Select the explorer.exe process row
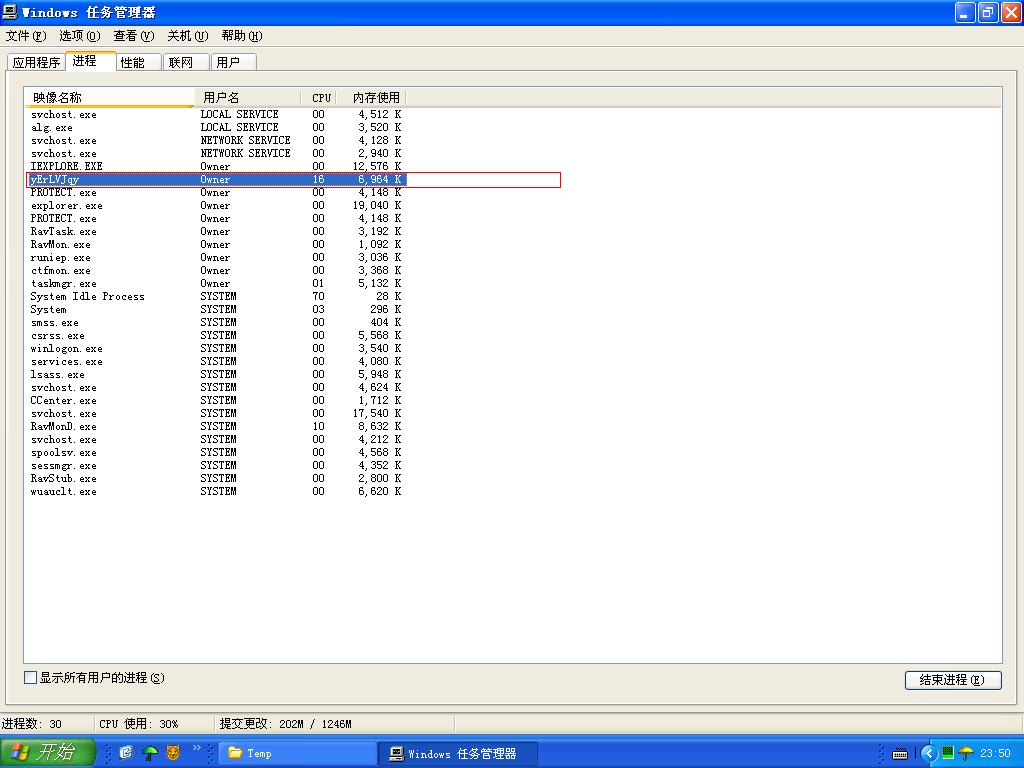This screenshot has height=768, width=1024. click(216, 206)
